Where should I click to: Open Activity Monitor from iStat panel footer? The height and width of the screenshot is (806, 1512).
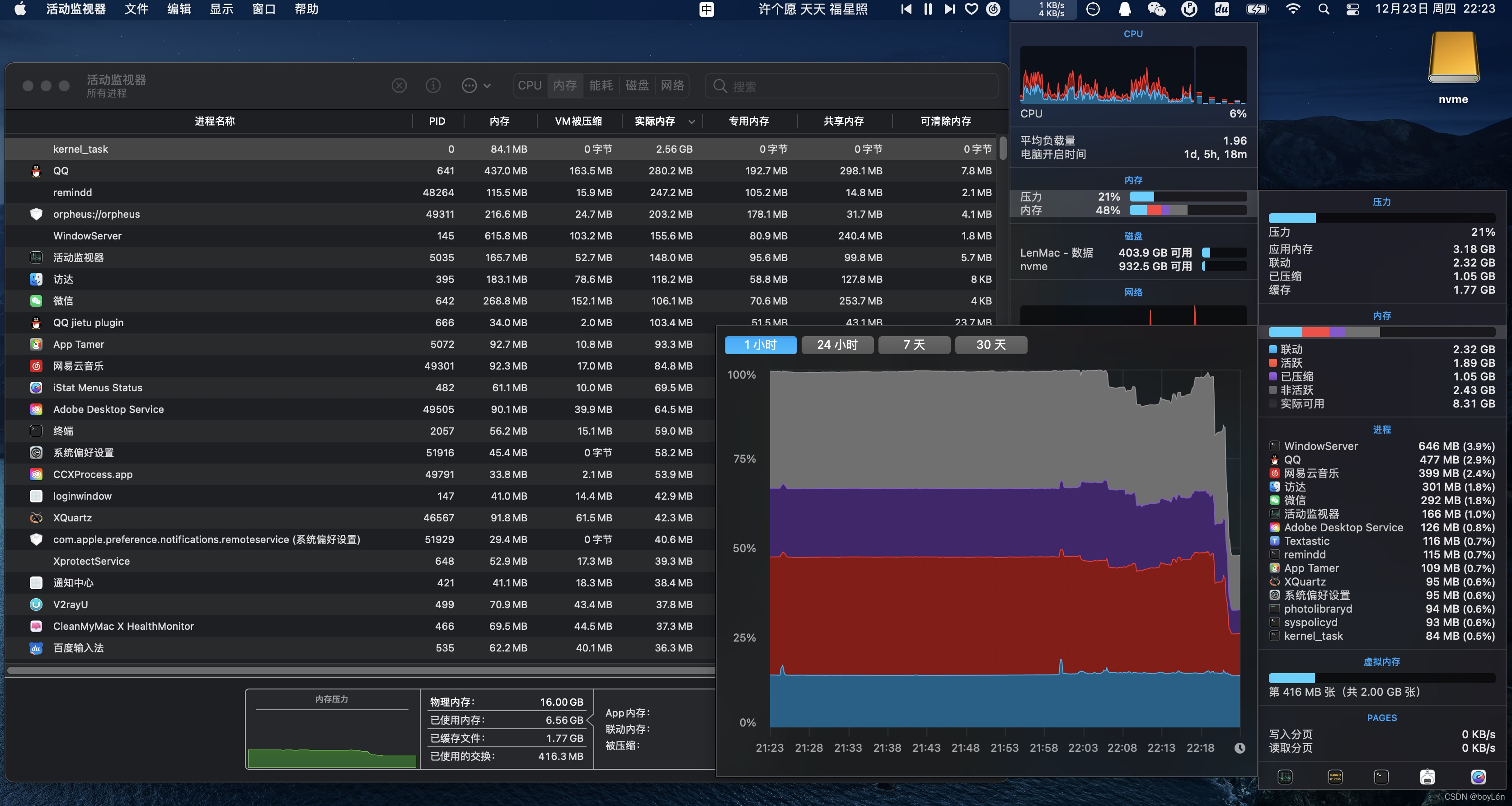point(1285,777)
